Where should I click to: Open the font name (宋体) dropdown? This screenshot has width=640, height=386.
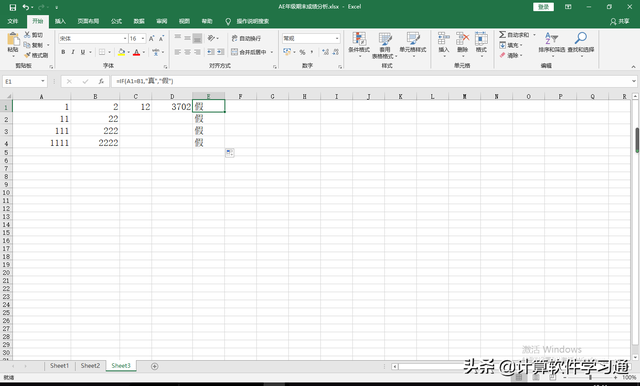125,38
